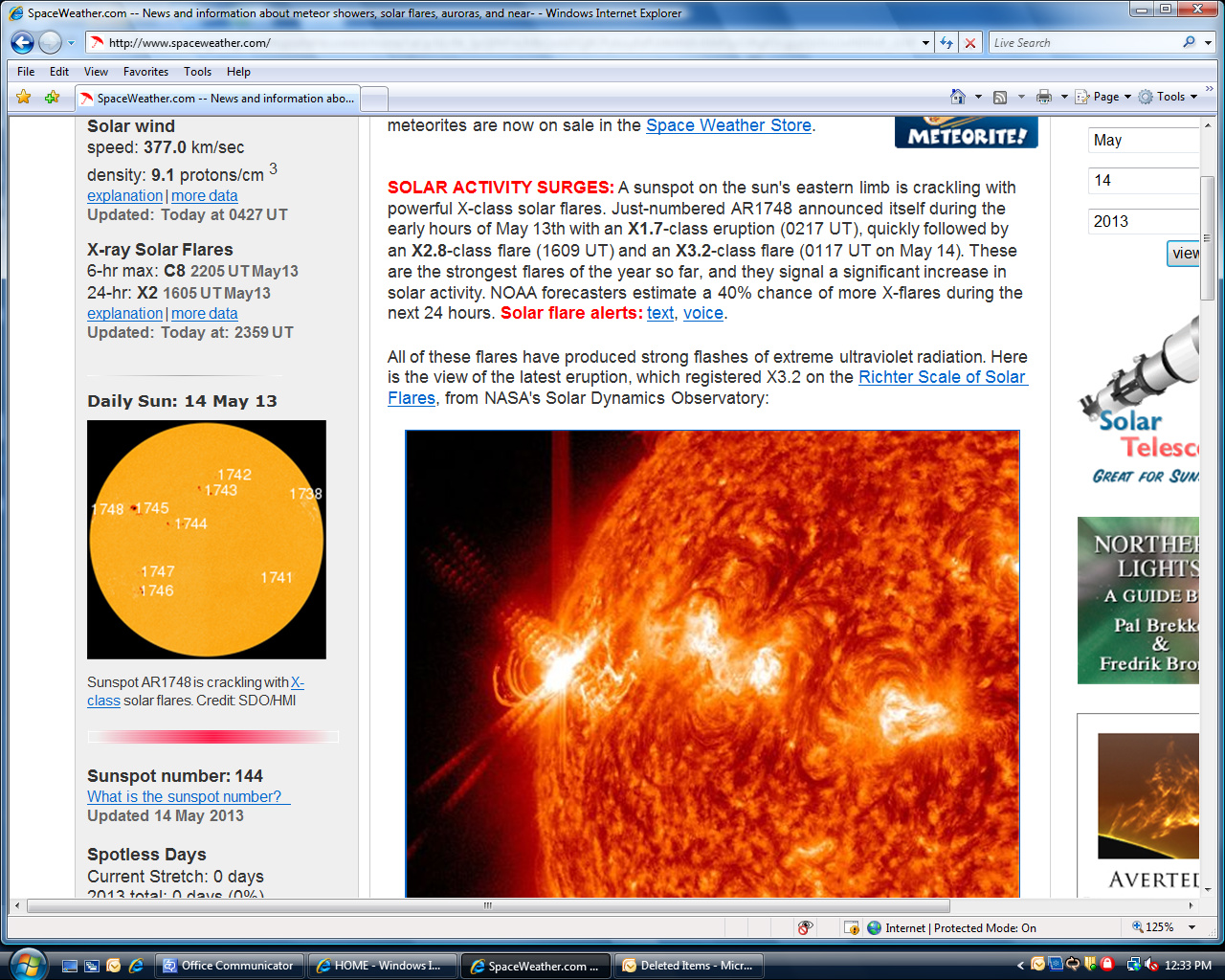This screenshot has height=980, width=1225.
Task: Expand the toolbar overflow chevron
Action: (1210, 89)
